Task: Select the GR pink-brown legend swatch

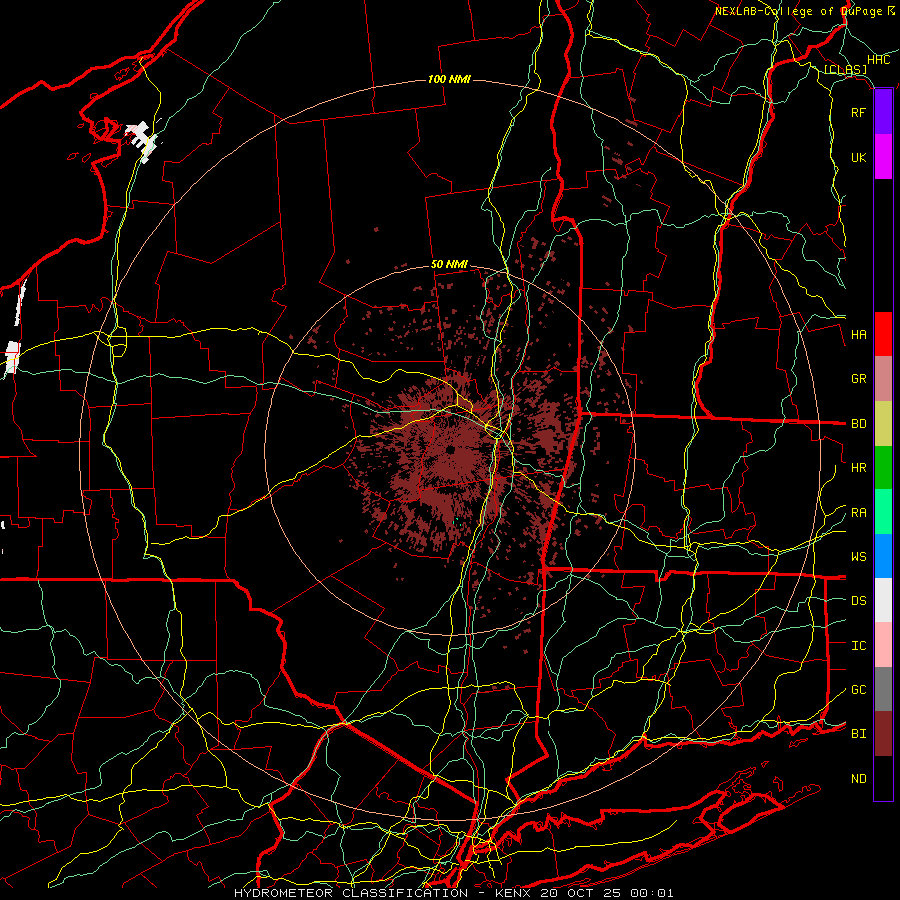Action: [x=883, y=379]
